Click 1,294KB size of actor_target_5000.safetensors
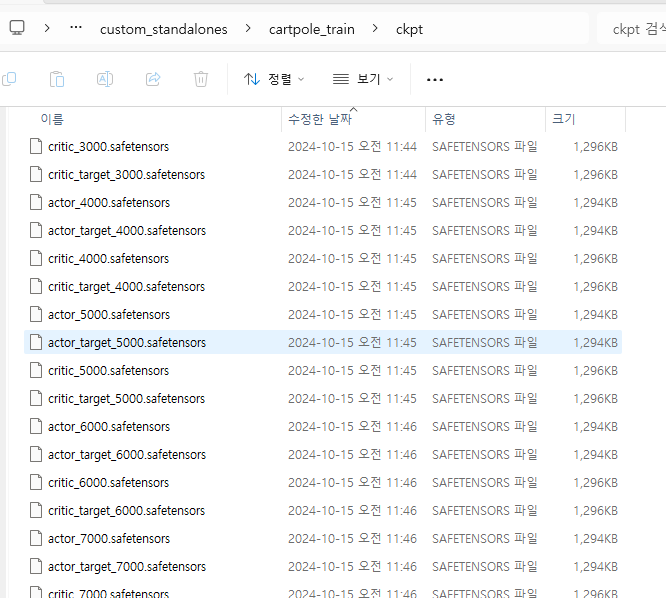666x598 pixels. pyautogui.click(x=595, y=343)
